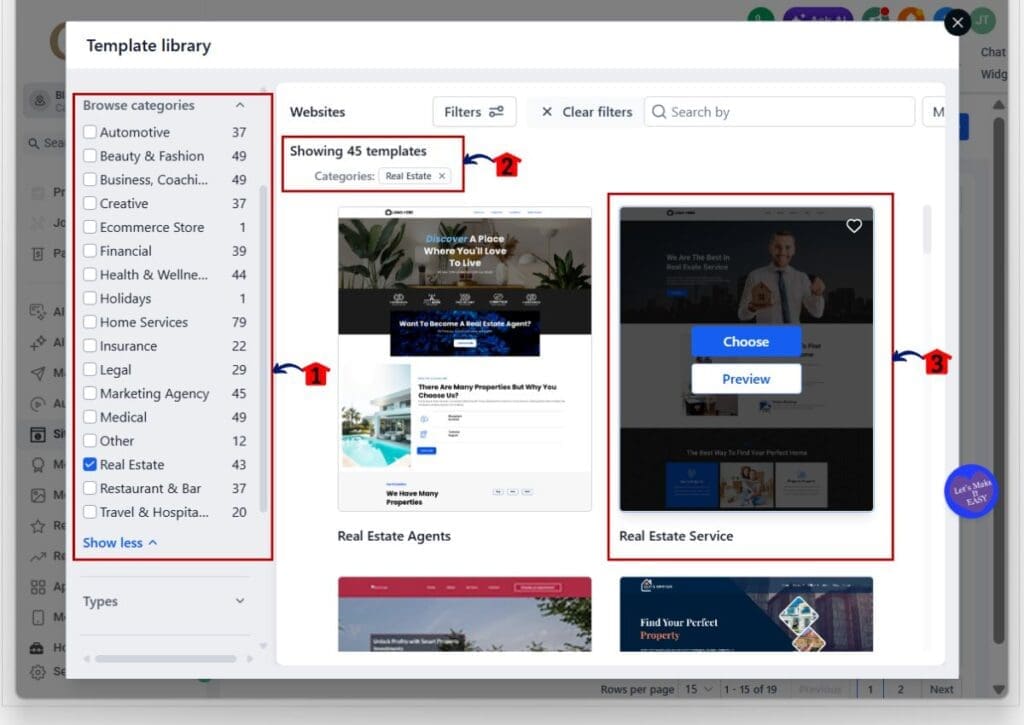Click the Real Estate Agents template title
1024x725 pixels.
[394, 536]
